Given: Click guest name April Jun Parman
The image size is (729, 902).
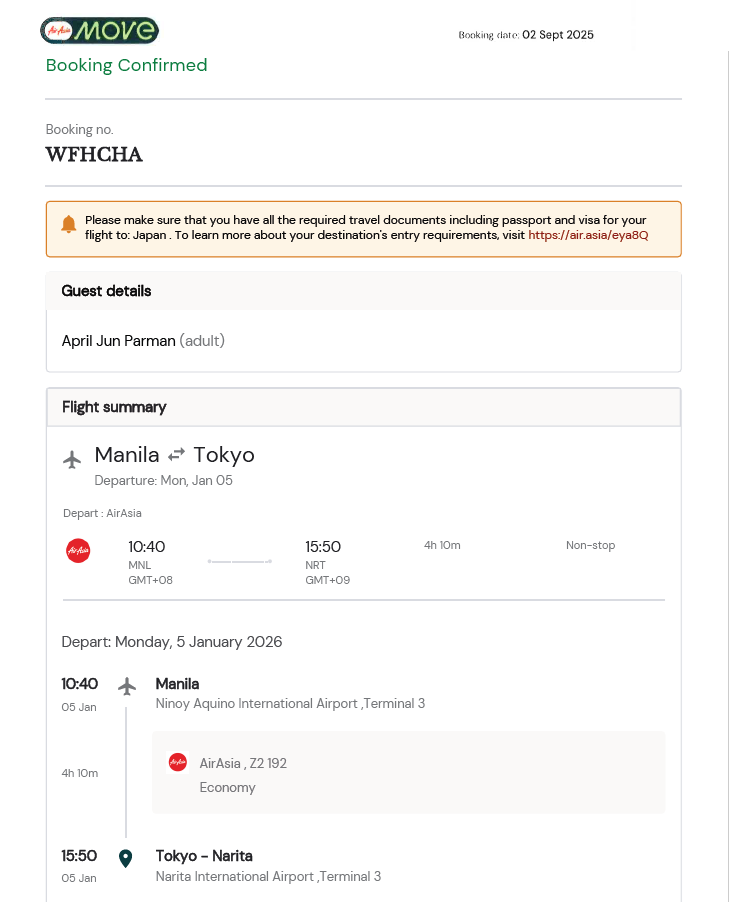Looking at the screenshot, I should pyautogui.click(x=118, y=341).
